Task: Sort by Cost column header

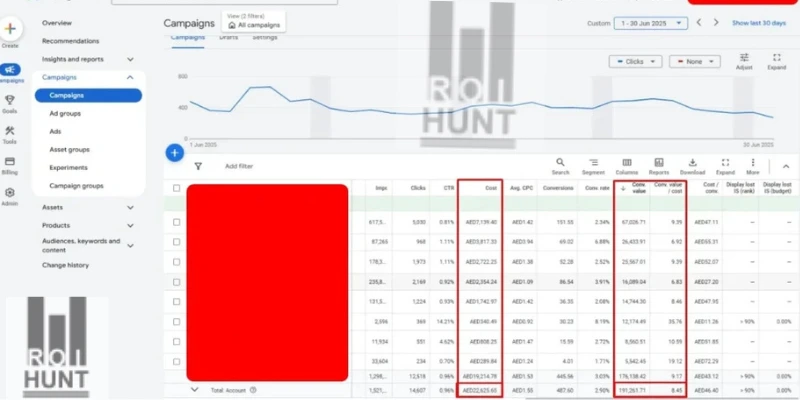Action: [x=491, y=188]
